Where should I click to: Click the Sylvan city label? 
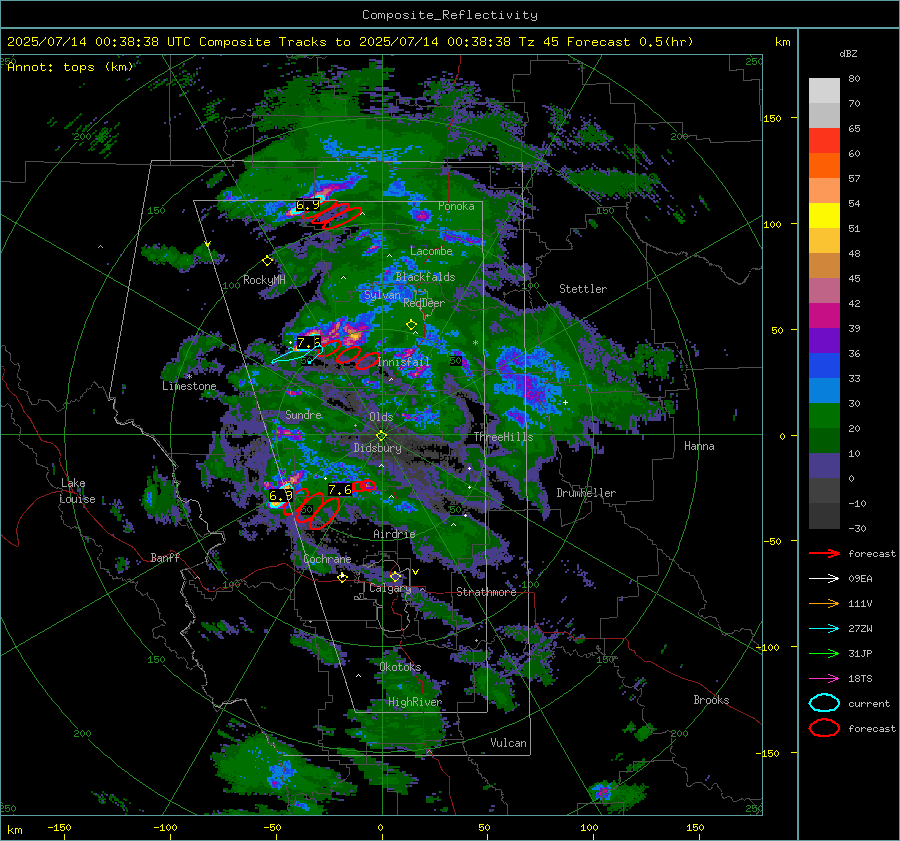[x=382, y=296]
